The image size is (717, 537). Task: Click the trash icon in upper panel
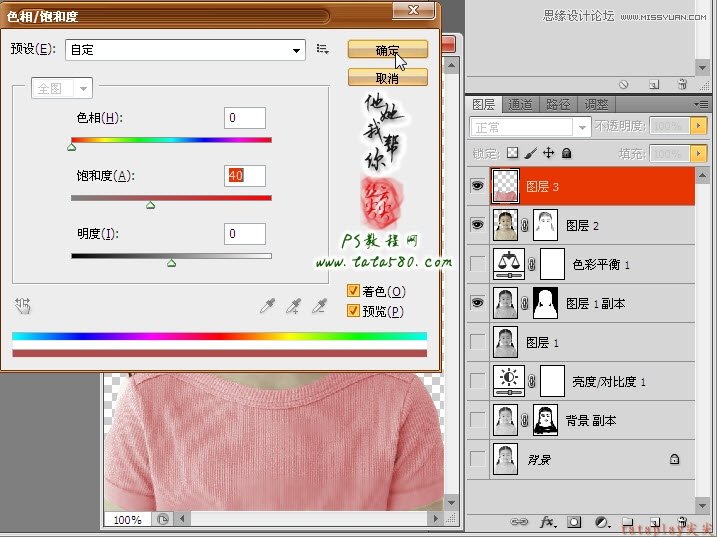coord(682,84)
